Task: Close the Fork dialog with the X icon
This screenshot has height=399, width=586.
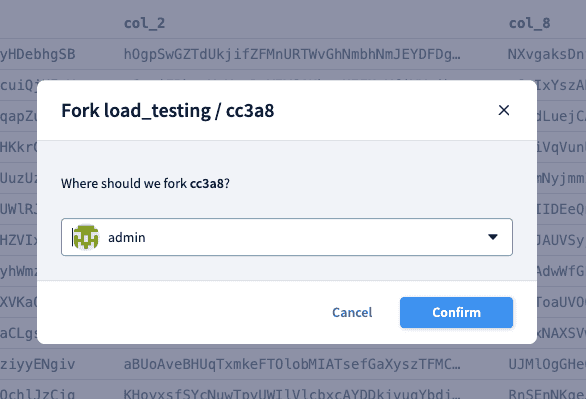Action: coord(504,110)
